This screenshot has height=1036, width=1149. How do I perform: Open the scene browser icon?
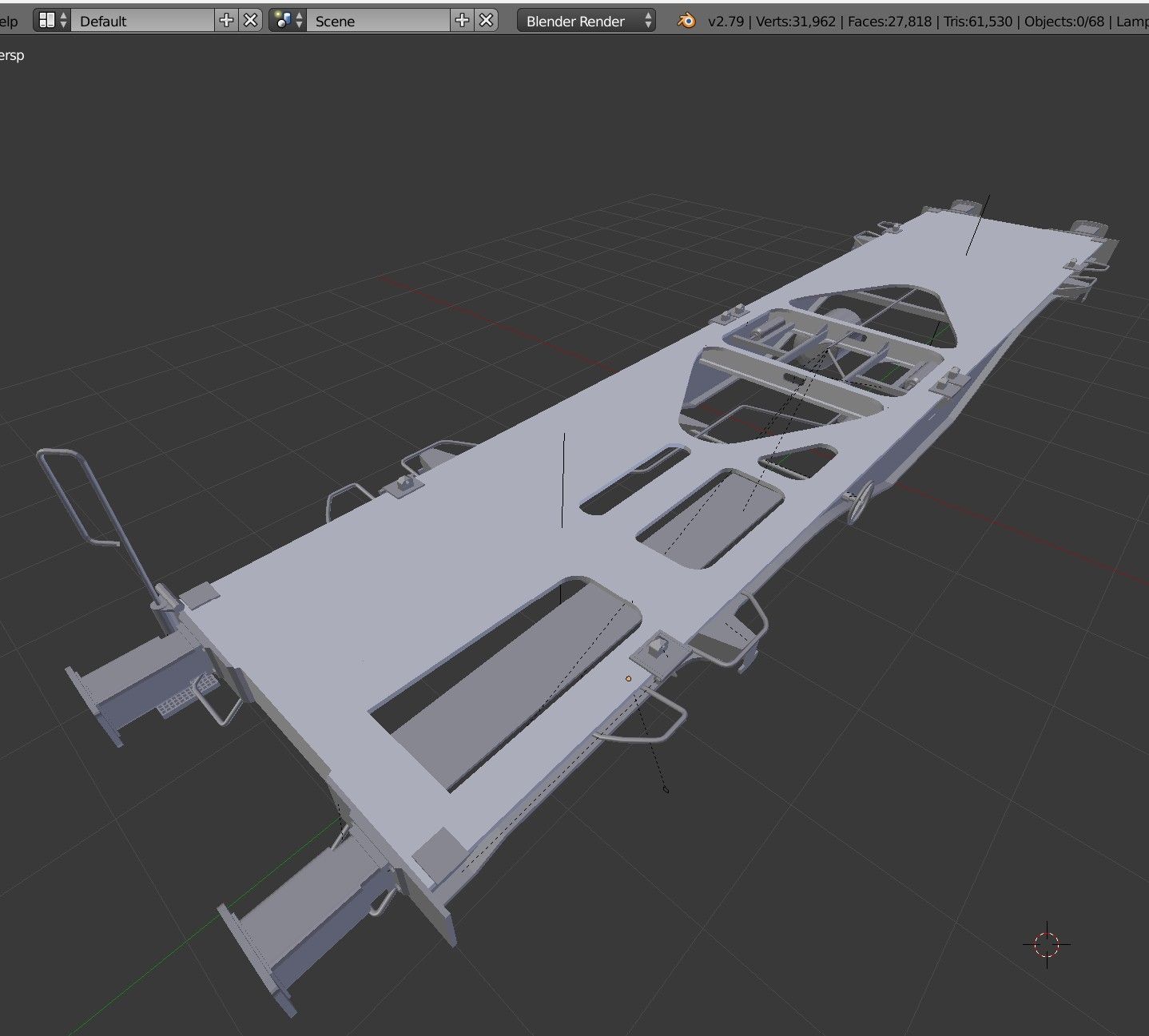[288, 21]
